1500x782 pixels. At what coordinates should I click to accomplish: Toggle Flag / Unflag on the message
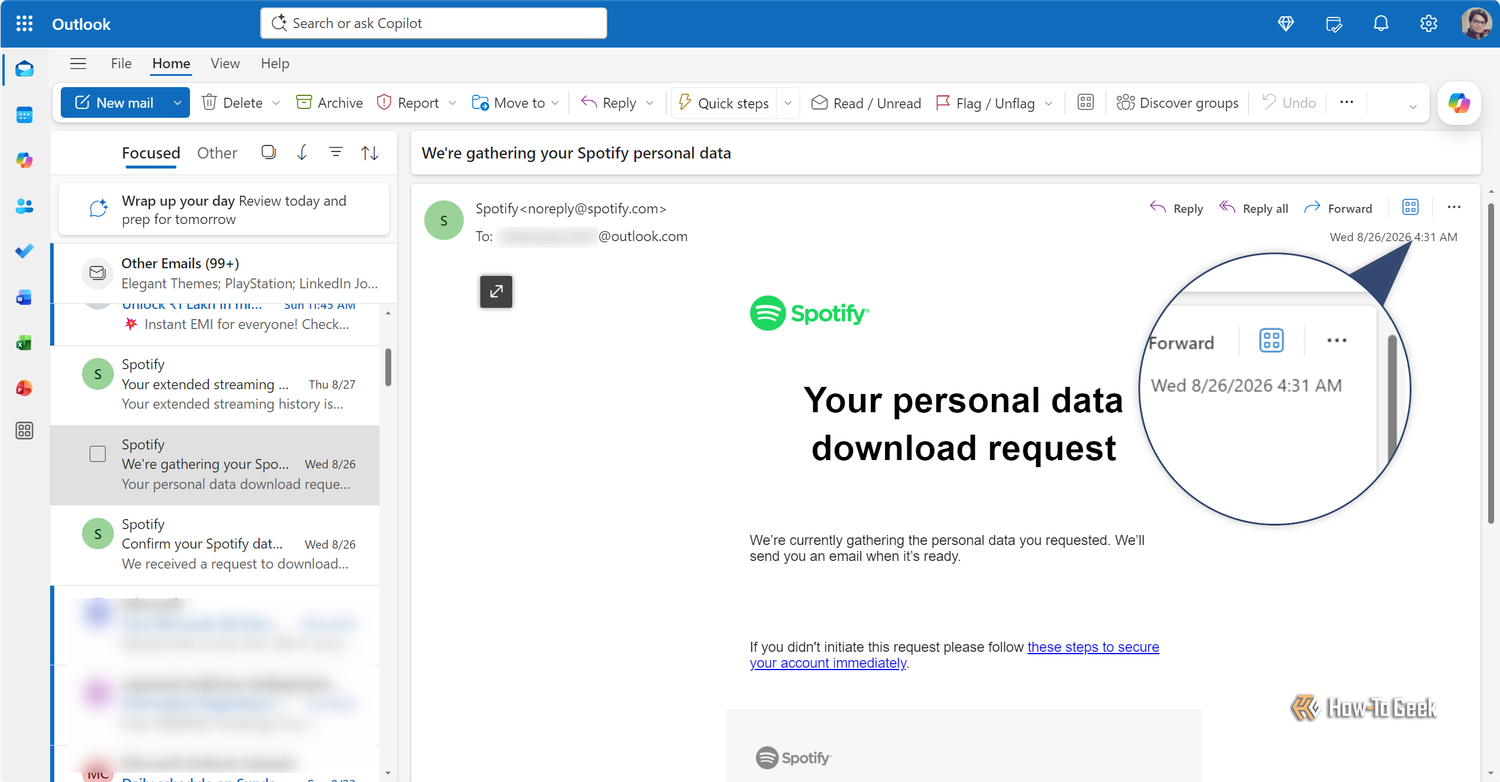[984, 102]
